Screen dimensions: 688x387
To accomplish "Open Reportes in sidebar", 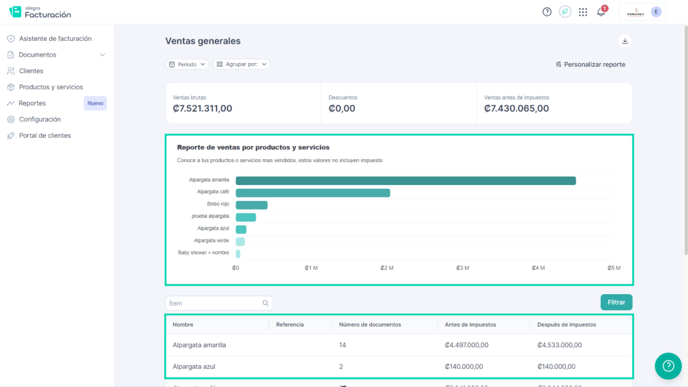I will point(32,103).
